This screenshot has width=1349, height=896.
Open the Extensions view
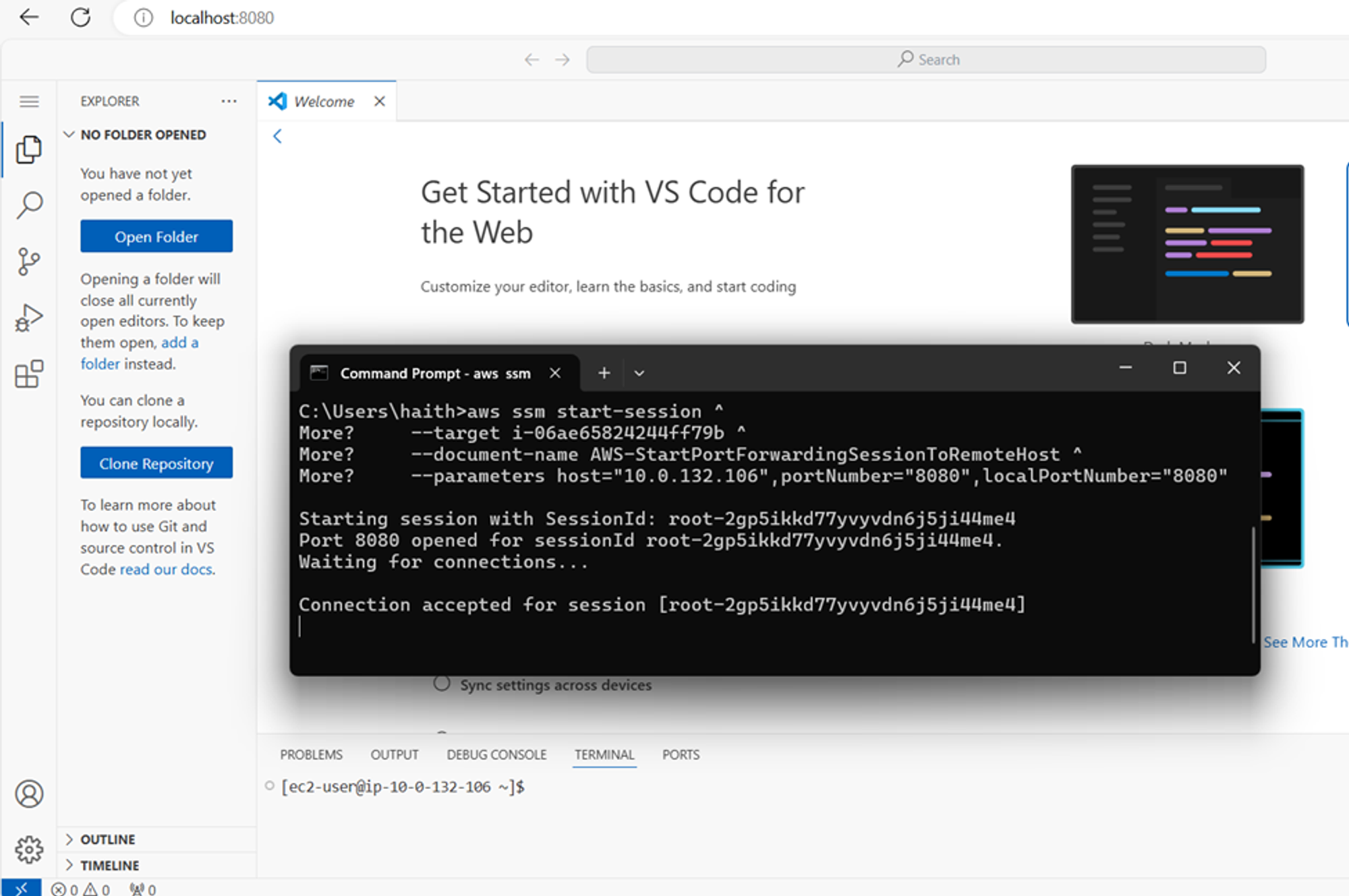pyautogui.click(x=29, y=374)
